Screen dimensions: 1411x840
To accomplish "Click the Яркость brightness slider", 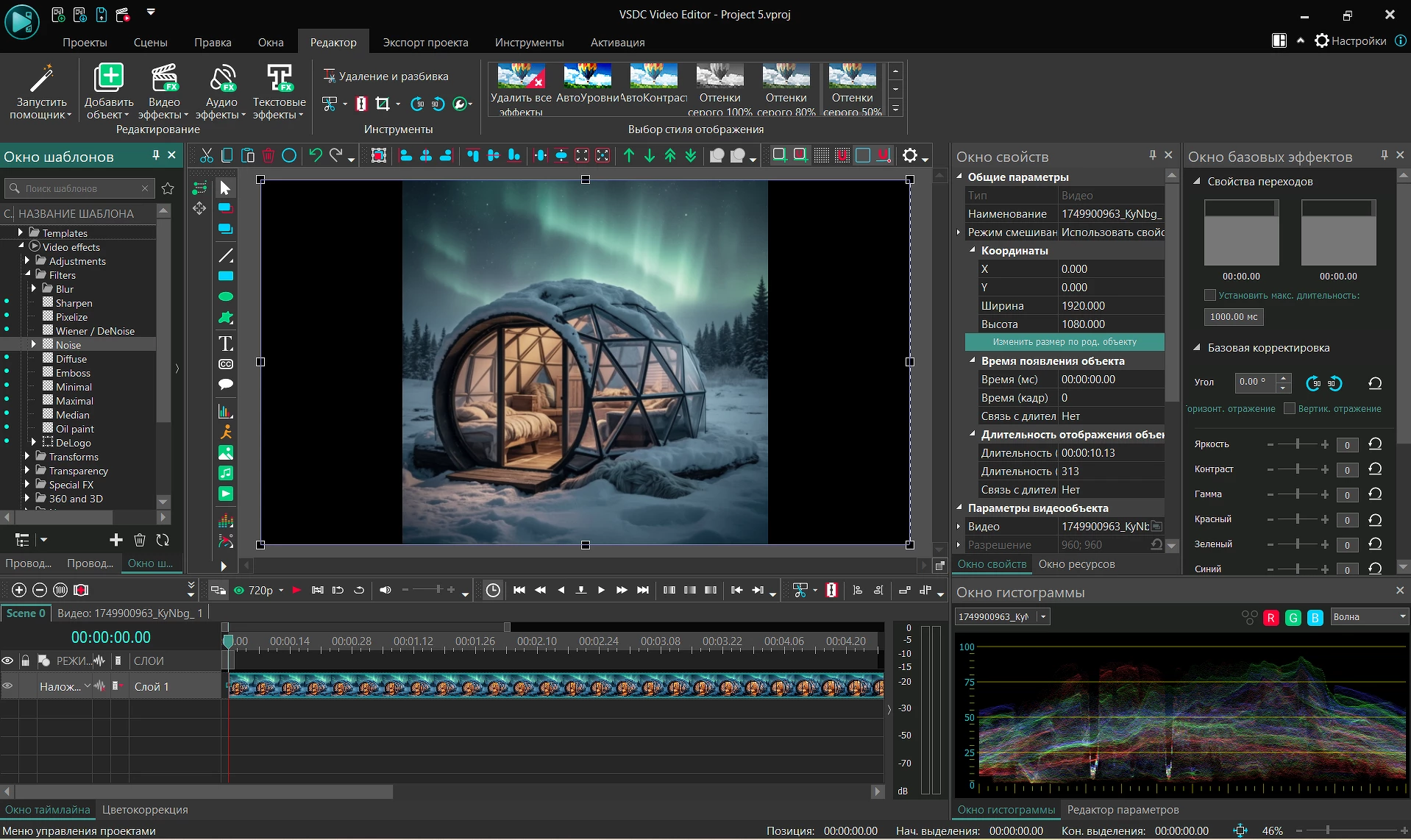I will pos(1297,444).
